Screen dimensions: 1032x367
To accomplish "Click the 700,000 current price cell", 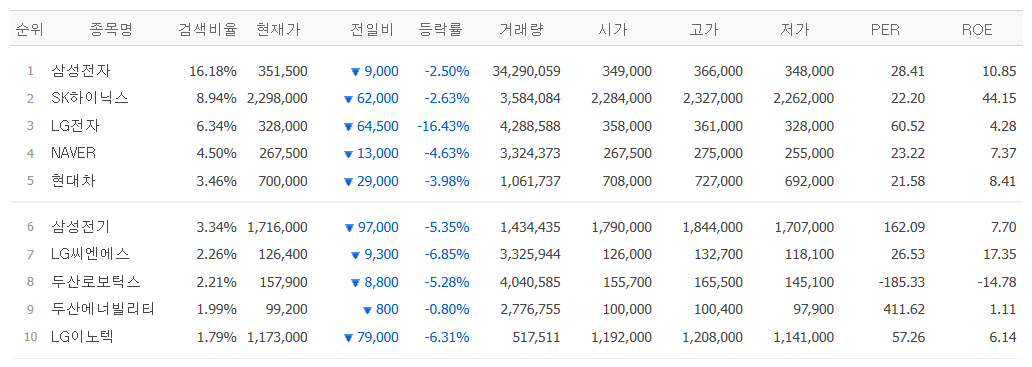I will point(284,181).
